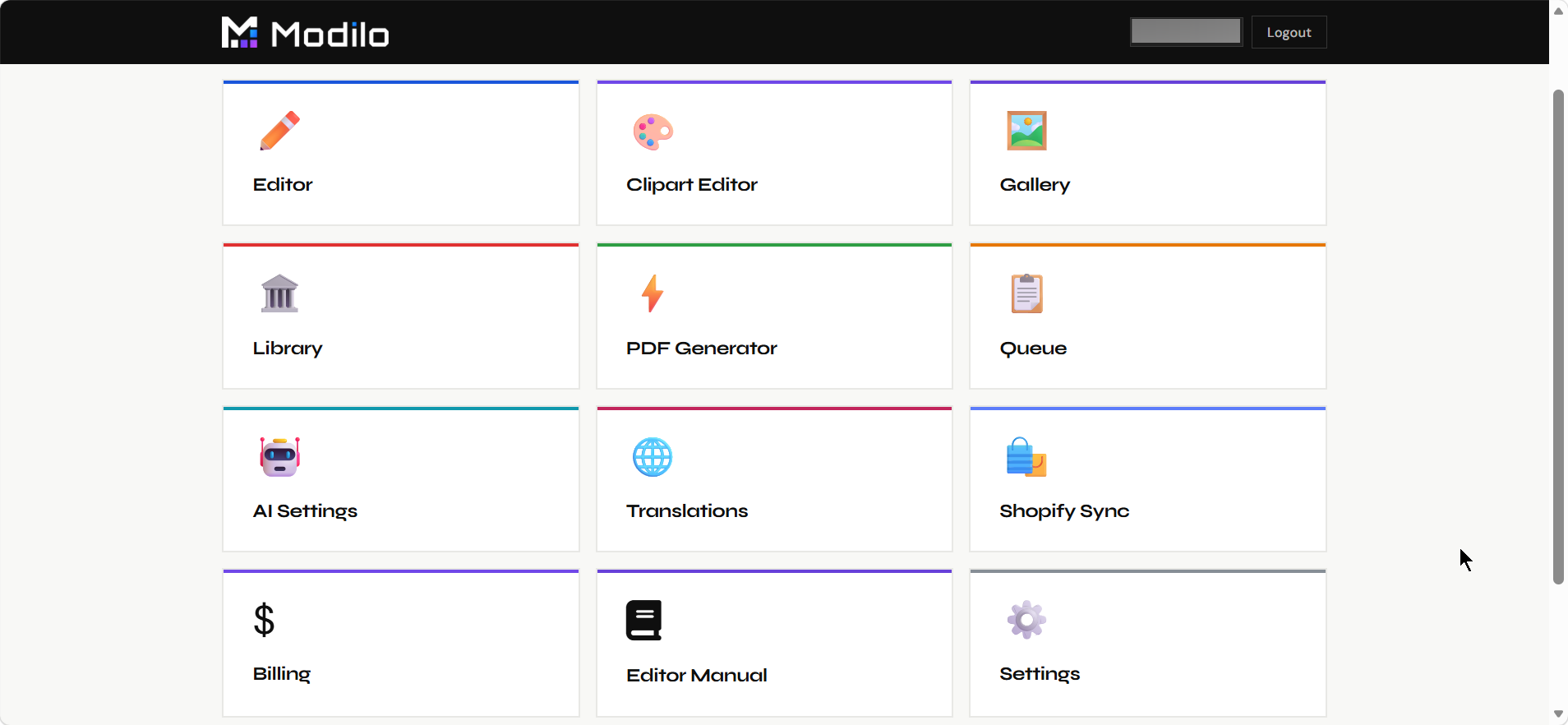Open the Gallery label
The width and height of the screenshot is (1568, 725).
click(1035, 185)
